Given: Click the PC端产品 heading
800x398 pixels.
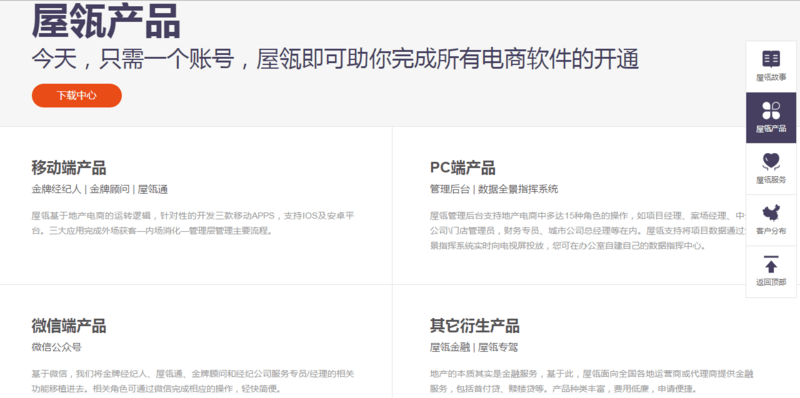Looking at the screenshot, I should 463,167.
